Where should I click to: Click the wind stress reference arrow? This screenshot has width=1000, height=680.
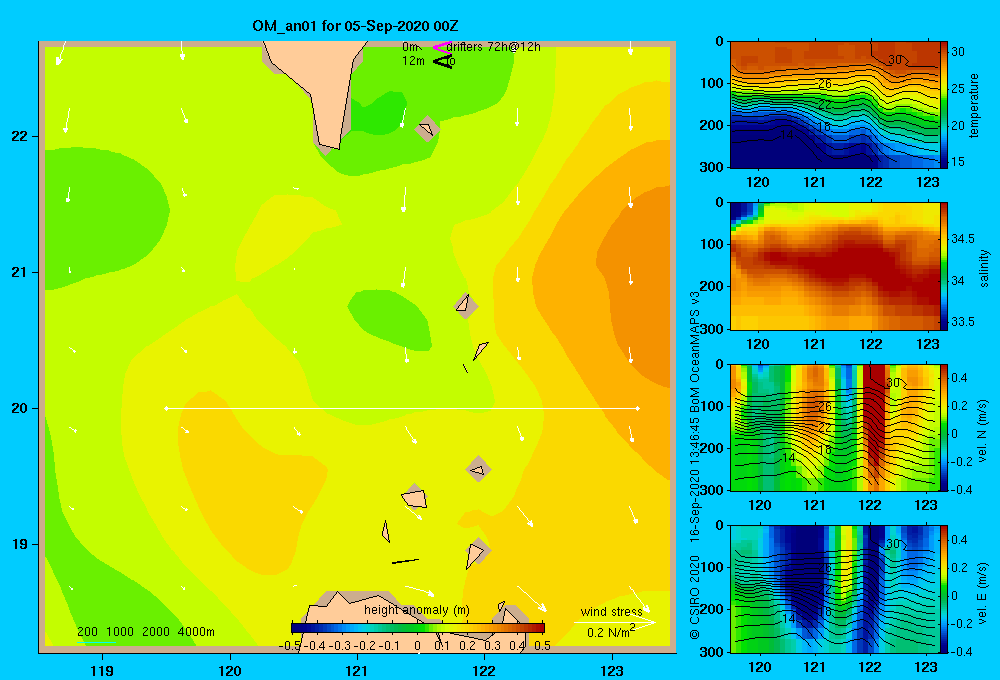pos(615,623)
